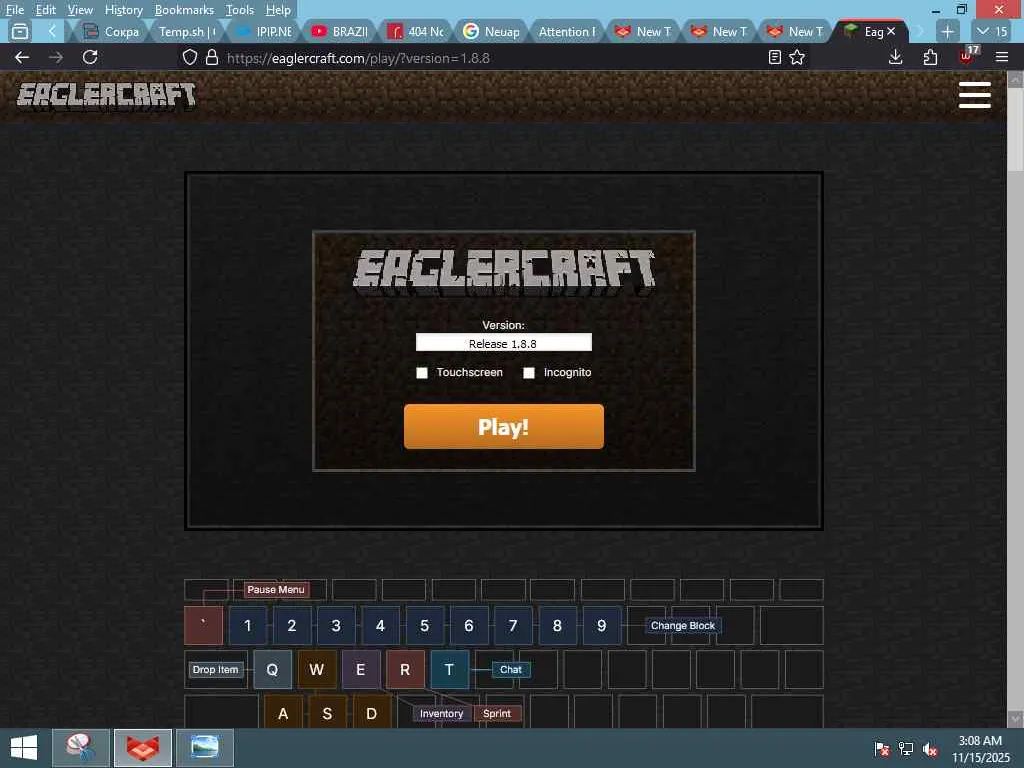
Task: Click the muted volume tray icon
Action: coord(930,749)
